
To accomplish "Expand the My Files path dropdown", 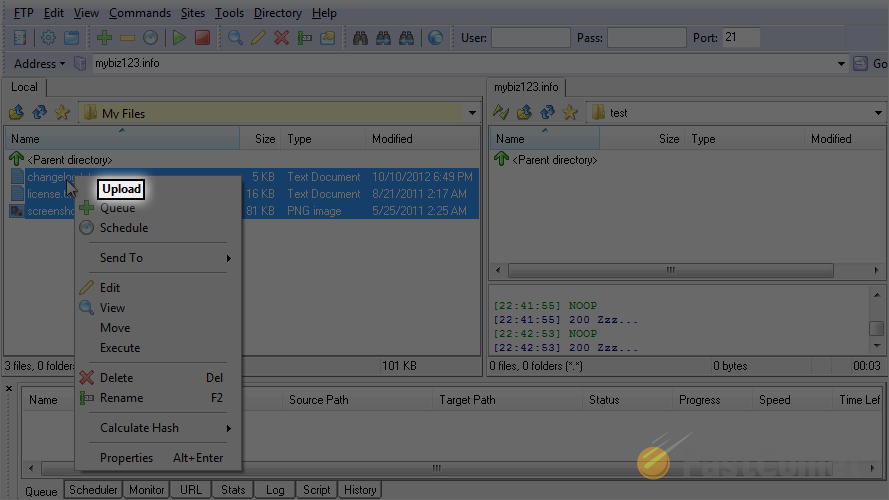I will [x=472, y=113].
